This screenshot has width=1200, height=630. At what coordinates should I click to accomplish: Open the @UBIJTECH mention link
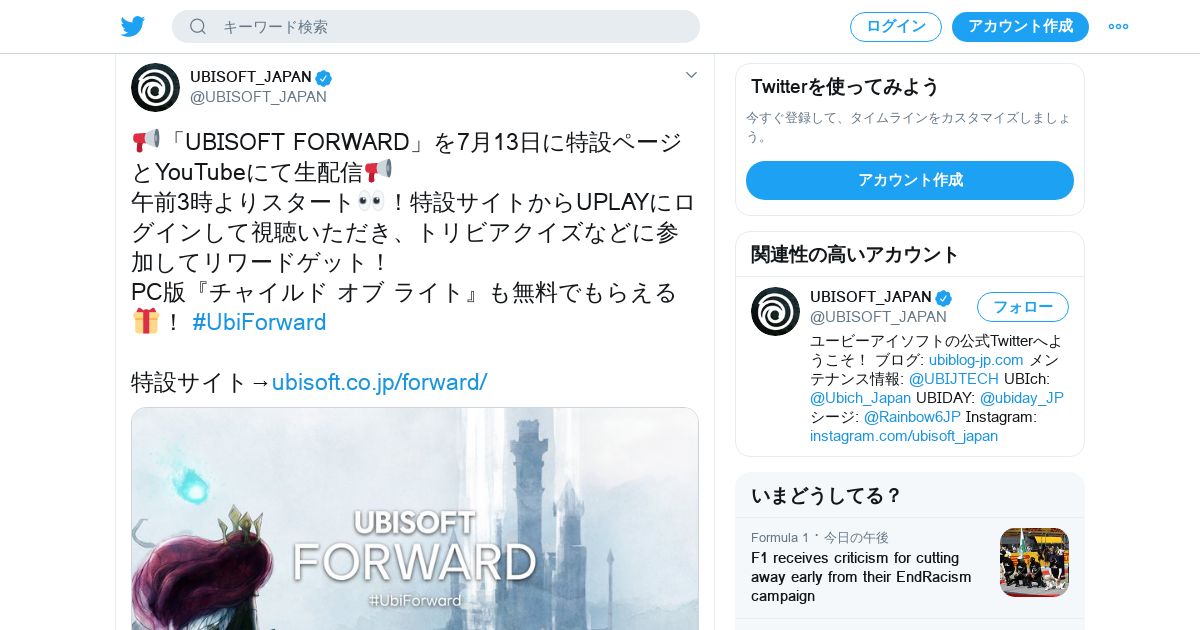pyautogui.click(x=954, y=379)
